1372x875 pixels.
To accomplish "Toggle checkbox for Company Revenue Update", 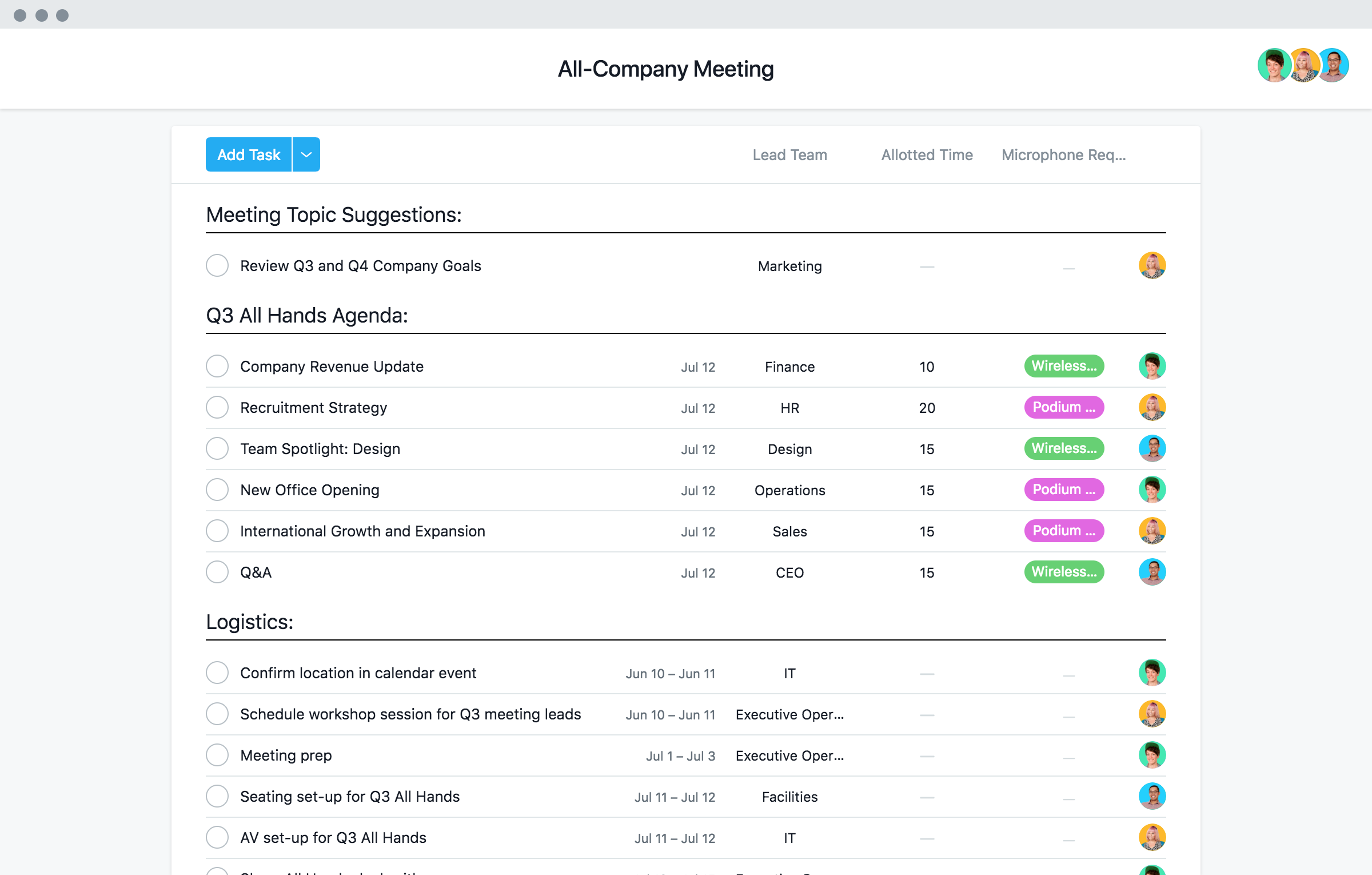I will pos(218,366).
